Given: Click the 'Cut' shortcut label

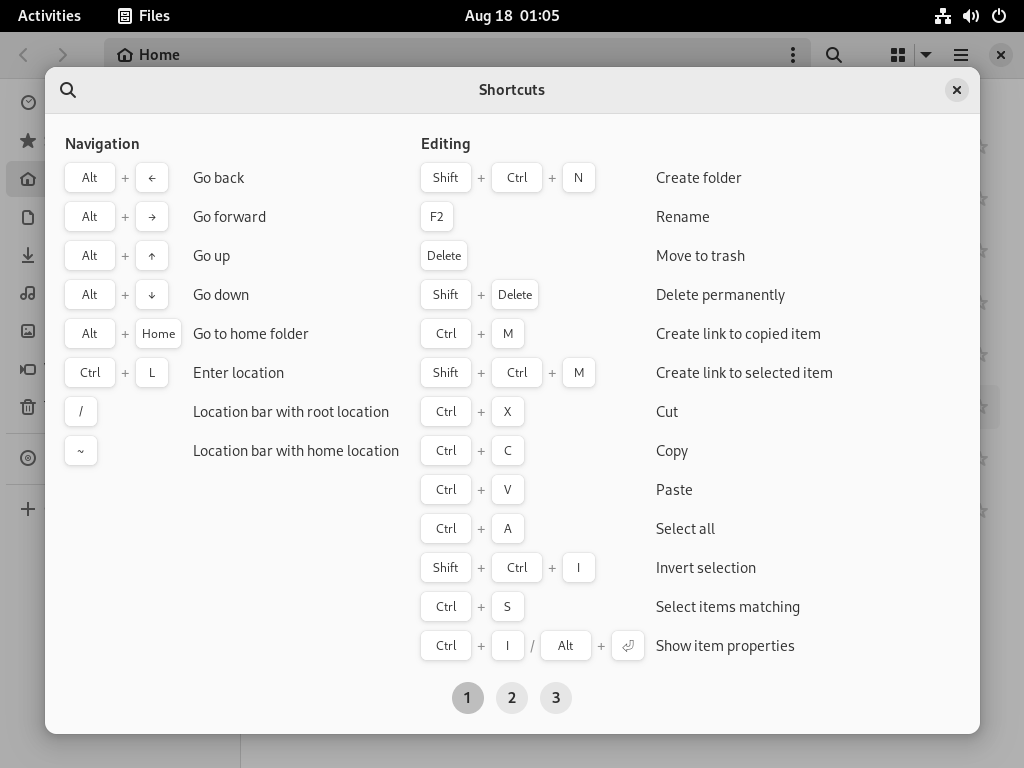Looking at the screenshot, I should [667, 412].
